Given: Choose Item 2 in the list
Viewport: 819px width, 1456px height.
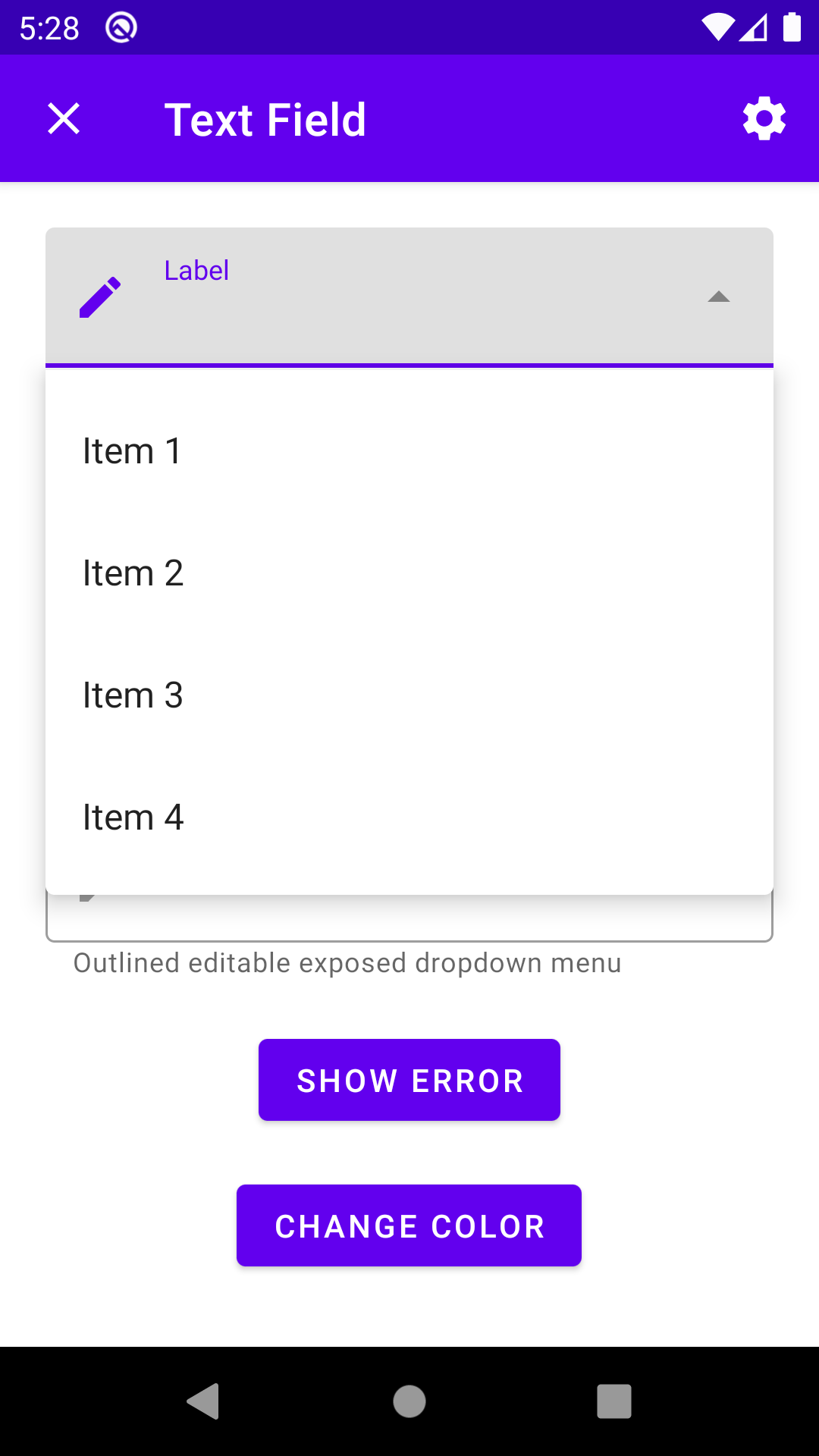Looking at the screenshot, I should point(409,573).
